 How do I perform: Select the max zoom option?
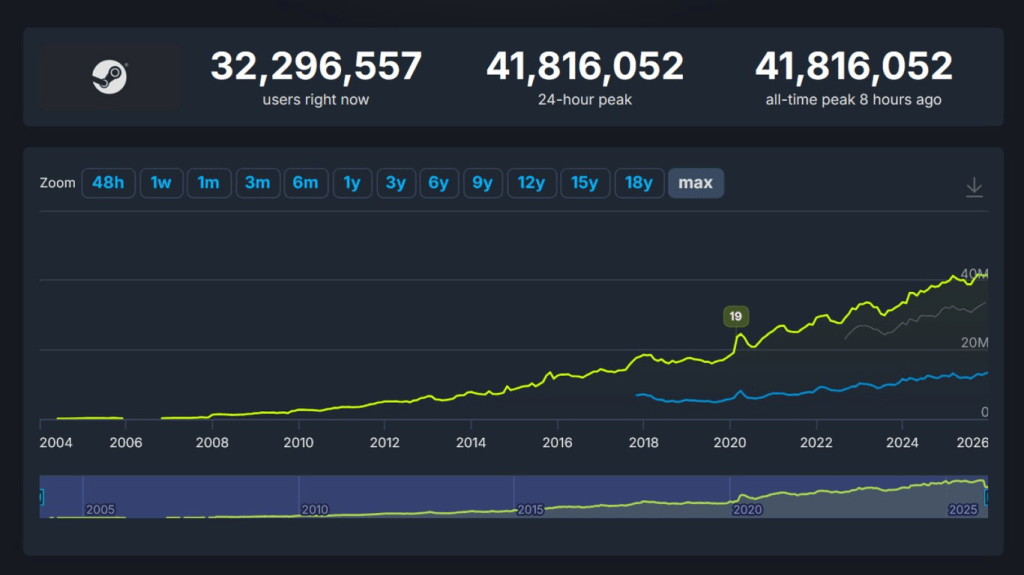point(695,183)
